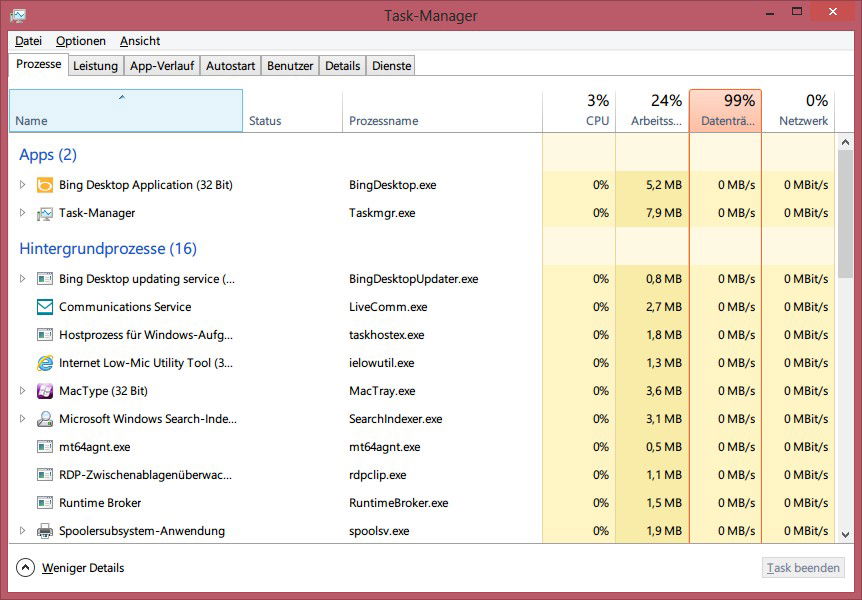Open the Optionen menu
The height and width of the screenshot is (600, 862).
[x=81, y=41]
